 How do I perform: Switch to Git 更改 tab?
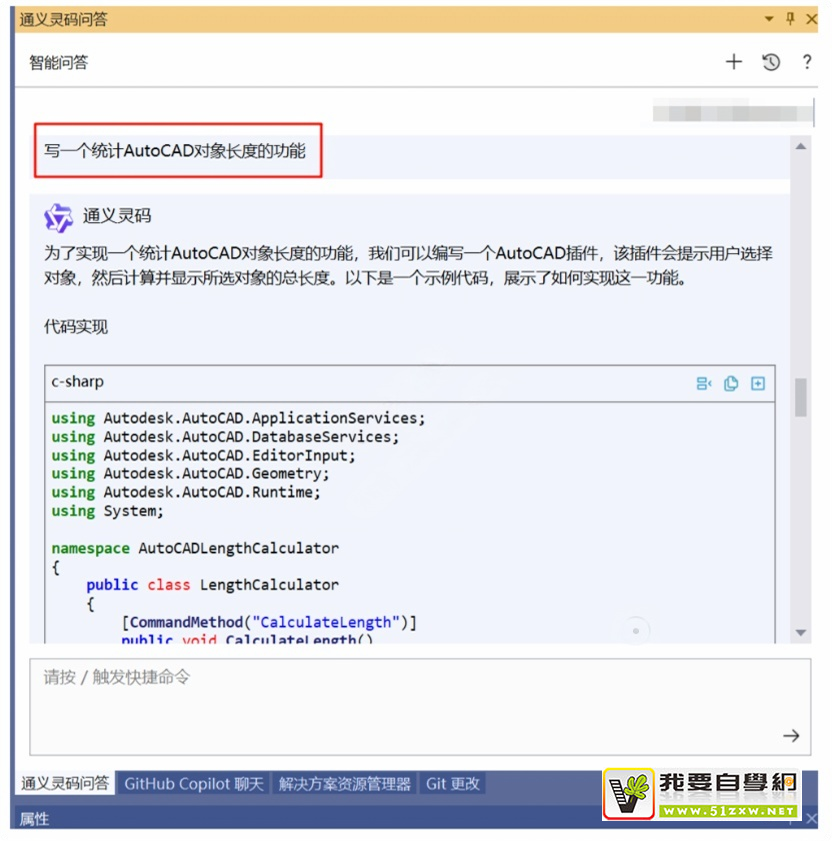pos(452,784)
